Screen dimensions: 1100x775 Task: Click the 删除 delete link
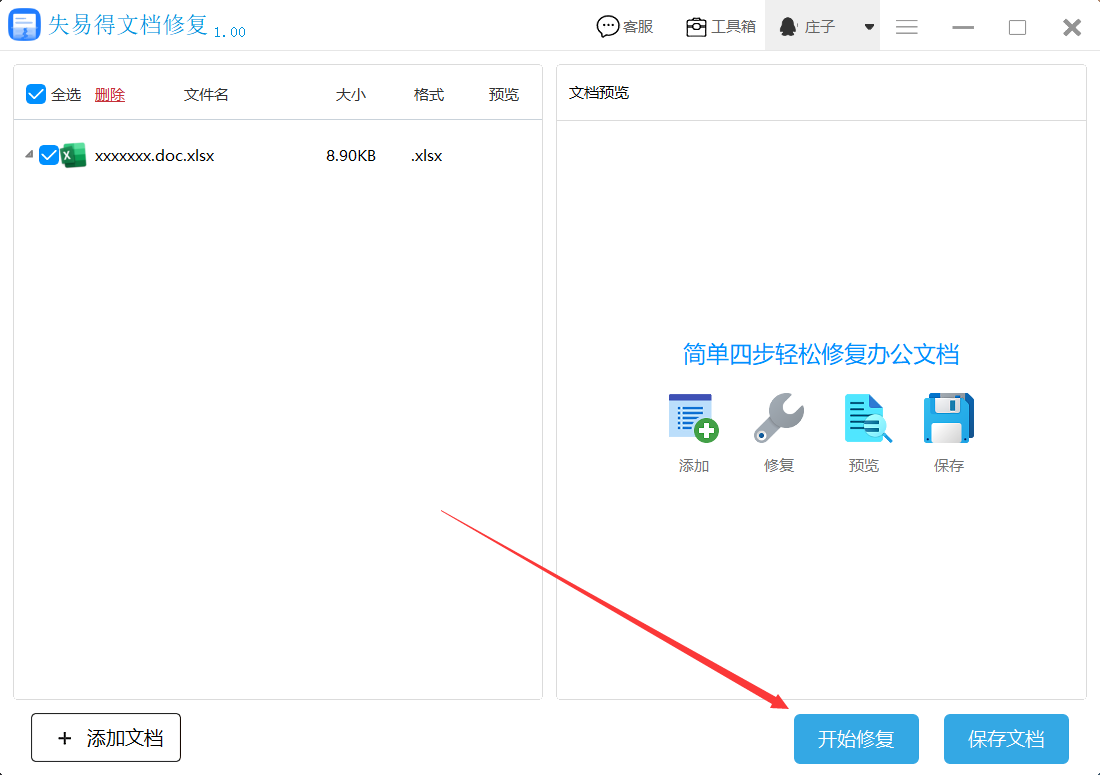(110, 95)
